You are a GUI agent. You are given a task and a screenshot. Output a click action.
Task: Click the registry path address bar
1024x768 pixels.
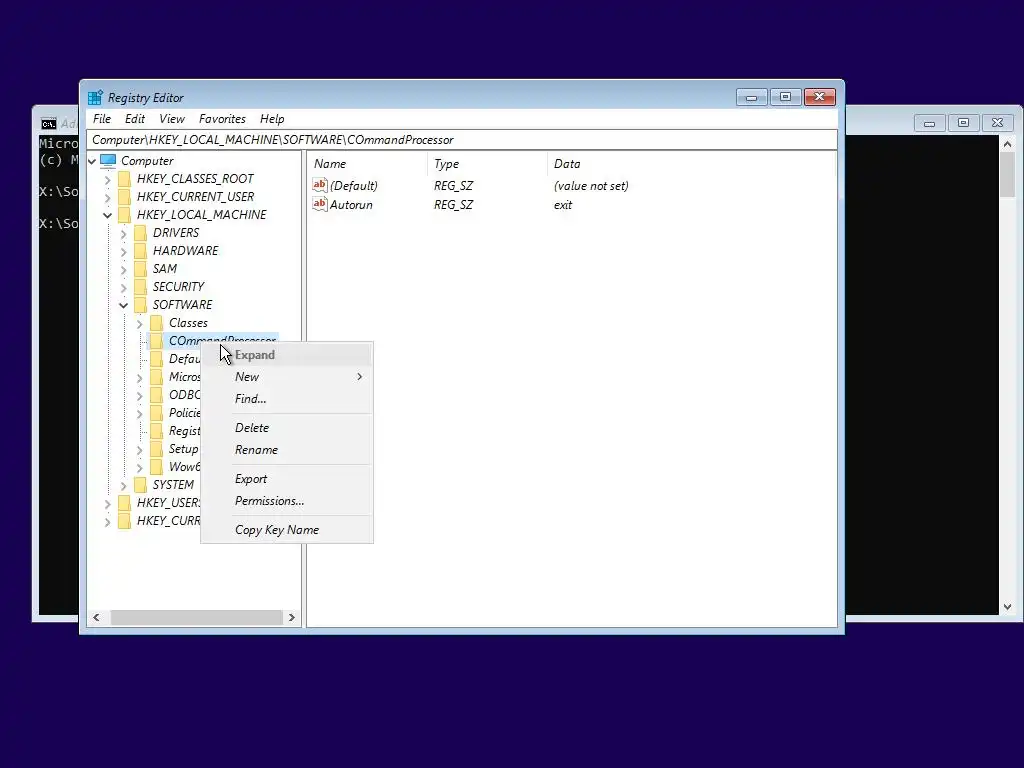pyautogui.click(x=462, y=140)
